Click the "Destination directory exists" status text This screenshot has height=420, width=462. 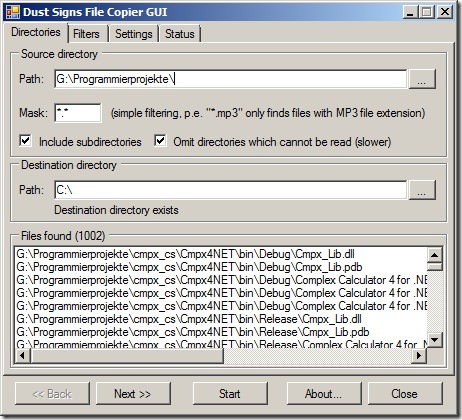point(116,210)
